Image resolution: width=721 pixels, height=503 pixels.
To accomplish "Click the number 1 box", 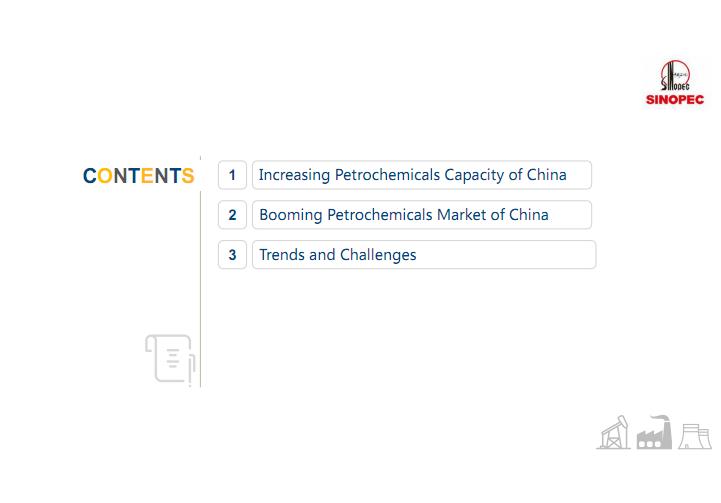I will coord(232,175).
